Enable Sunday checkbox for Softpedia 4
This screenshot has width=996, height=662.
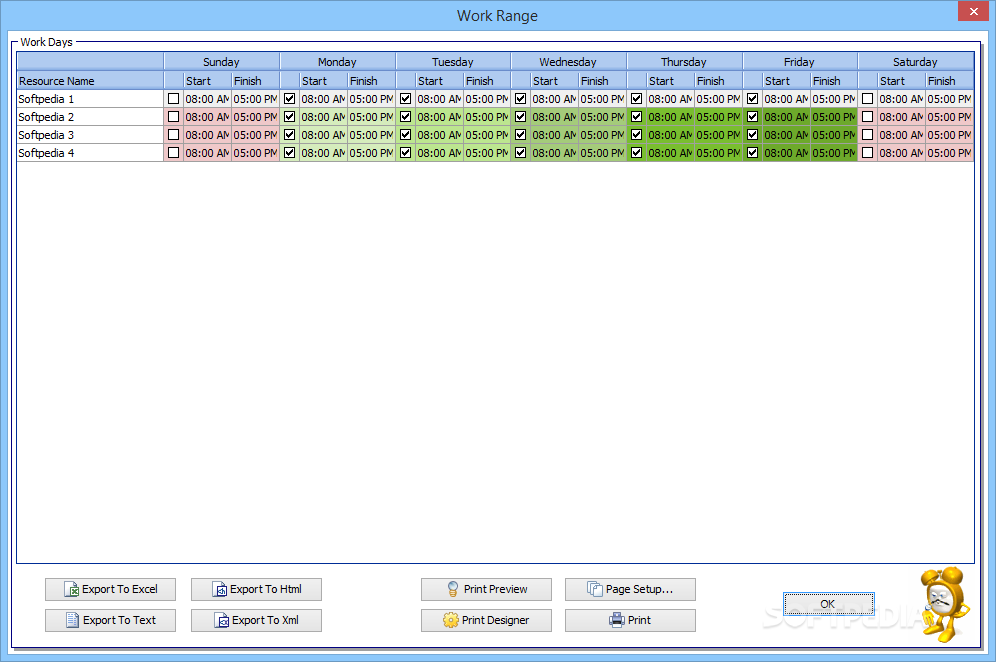[x=173, y=152]
